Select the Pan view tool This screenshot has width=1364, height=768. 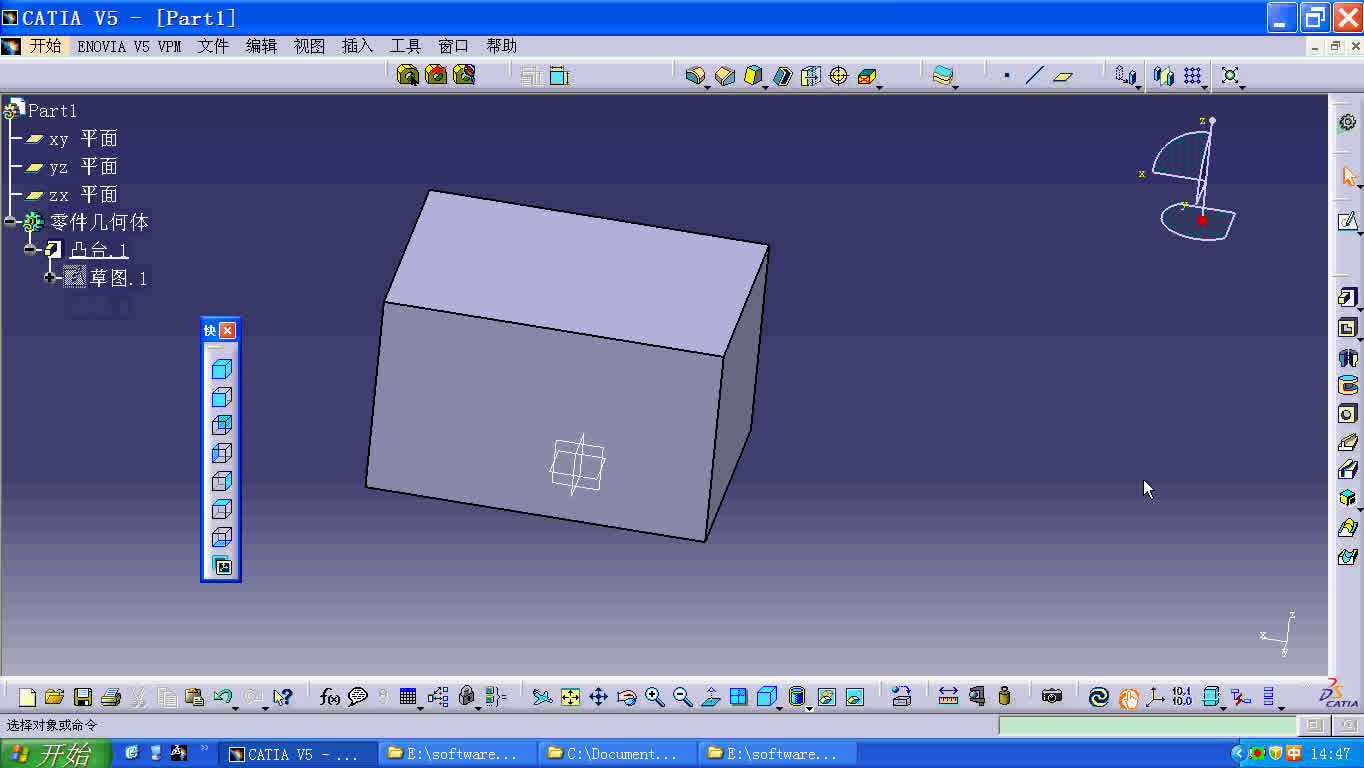point(598,697)
